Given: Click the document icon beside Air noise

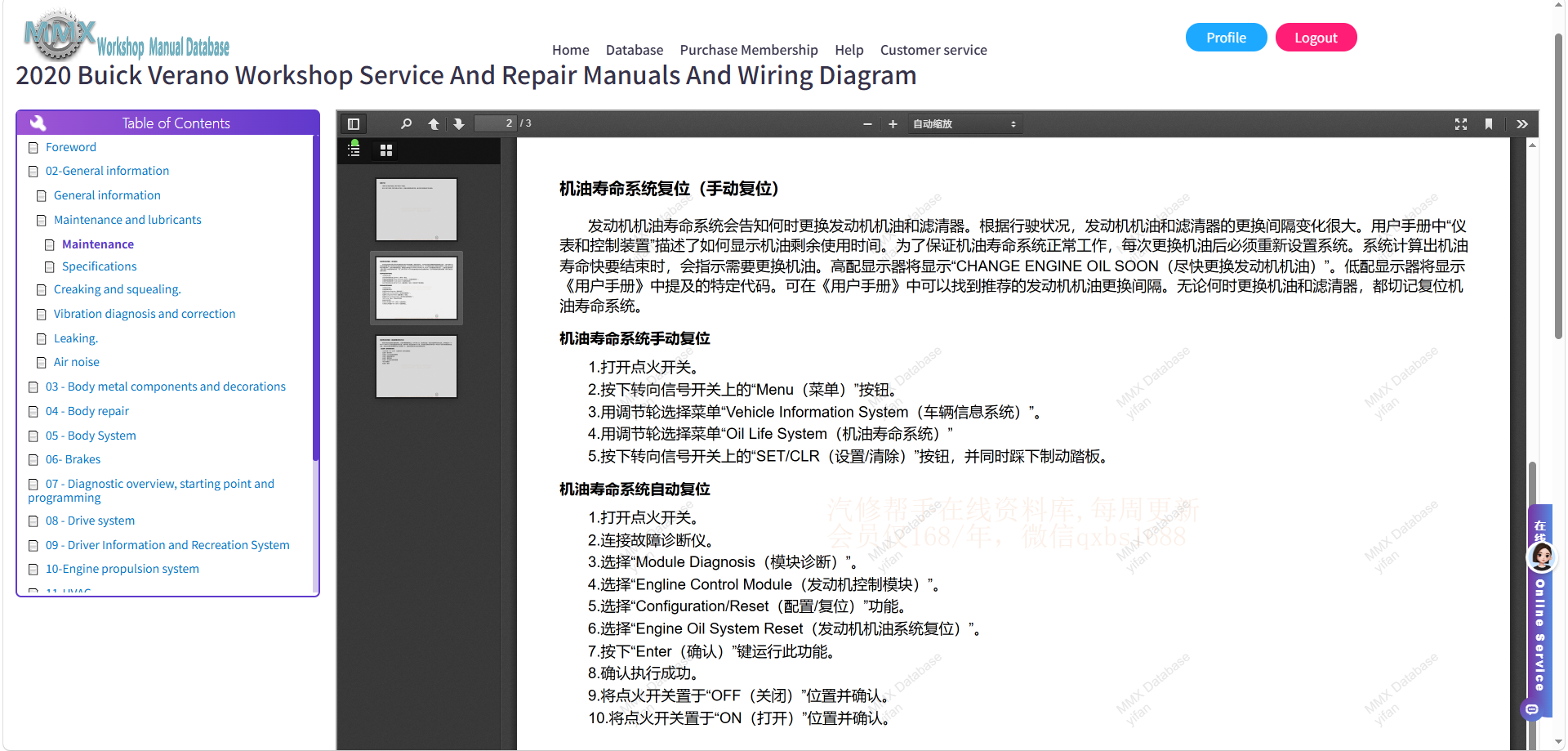Looking at the screenshot, I should (x=42, y=363).
